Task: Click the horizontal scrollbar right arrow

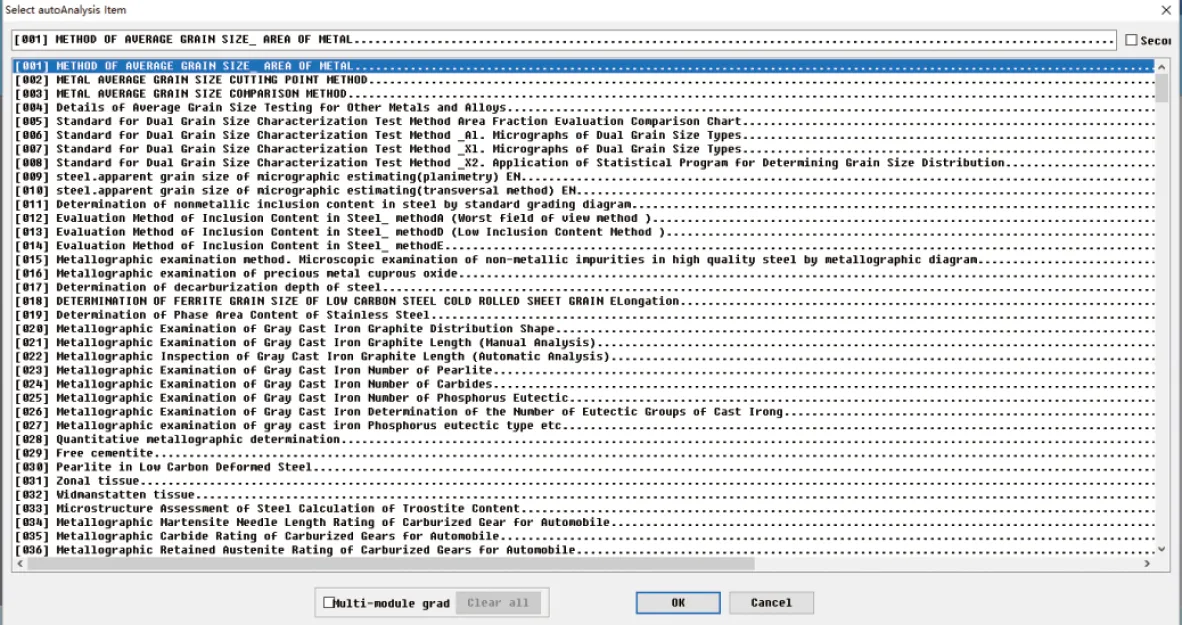Action: (x=1147, y=564)
